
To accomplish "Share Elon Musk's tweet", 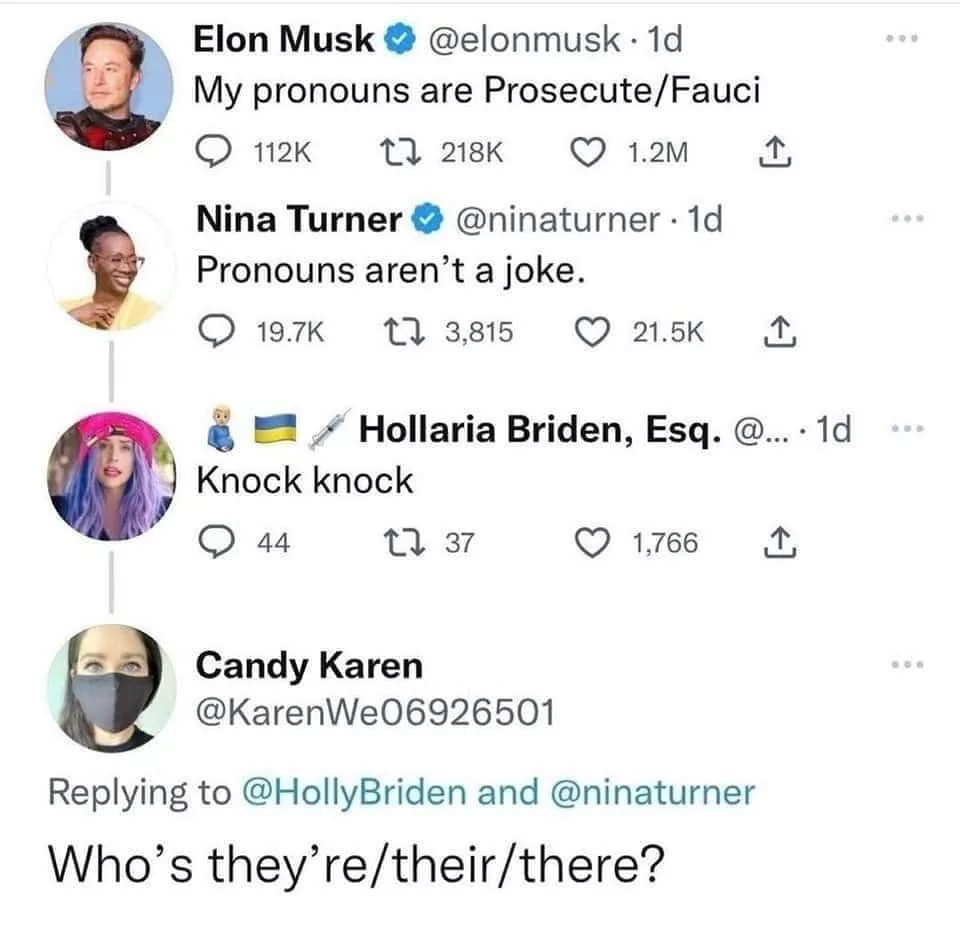I will pyautogui.click(x=770, y=151).
